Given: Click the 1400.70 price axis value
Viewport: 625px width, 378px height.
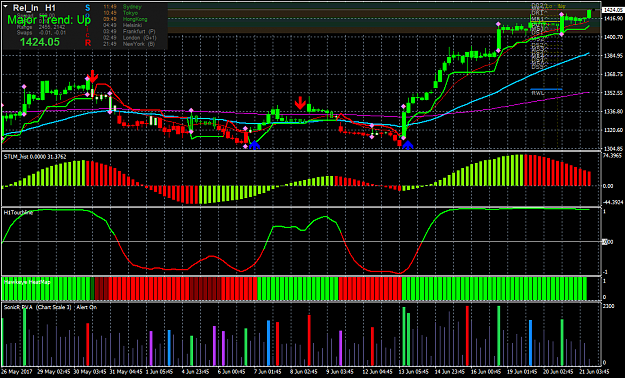Looking at the screenshot, I should pyautogui.click(x=613, y=37).
